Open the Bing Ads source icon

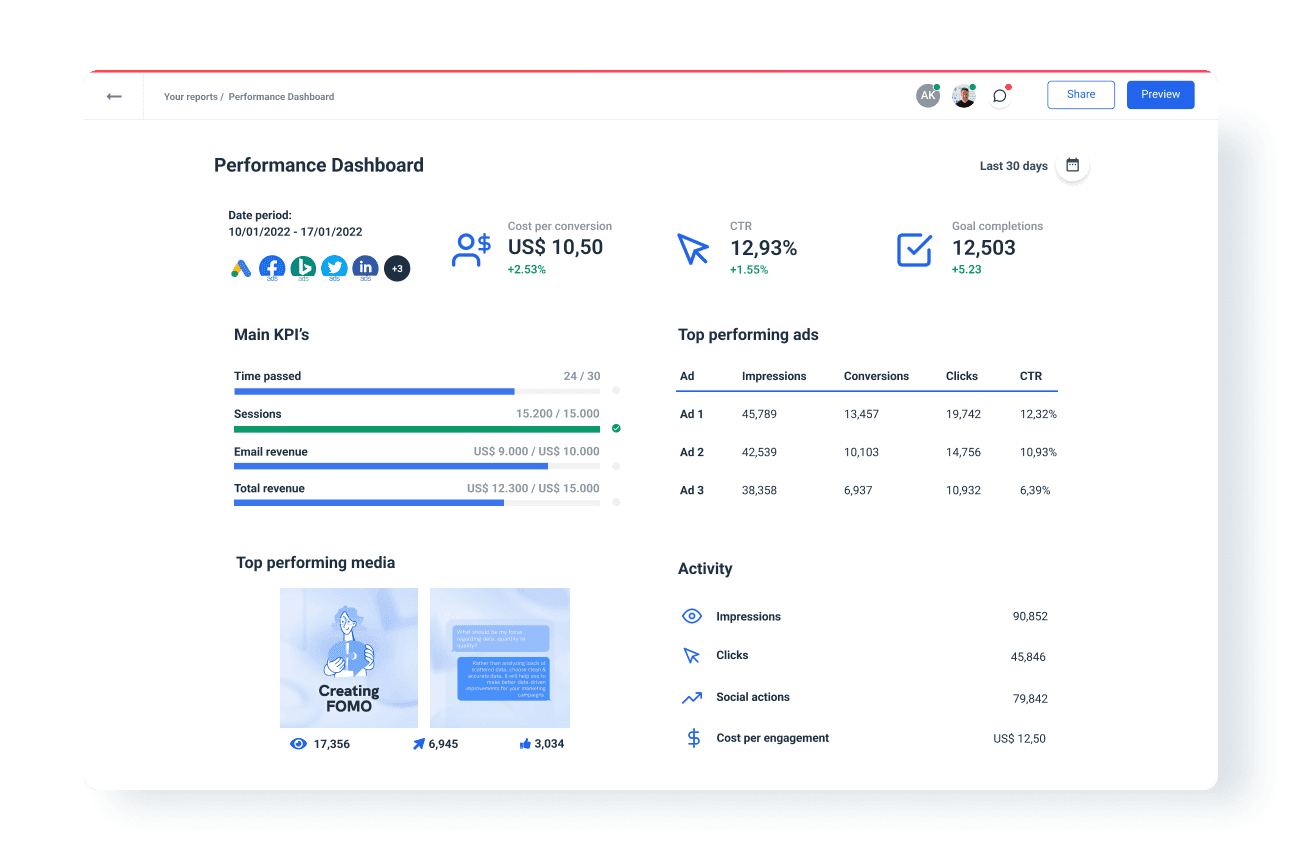click(303, 267)
